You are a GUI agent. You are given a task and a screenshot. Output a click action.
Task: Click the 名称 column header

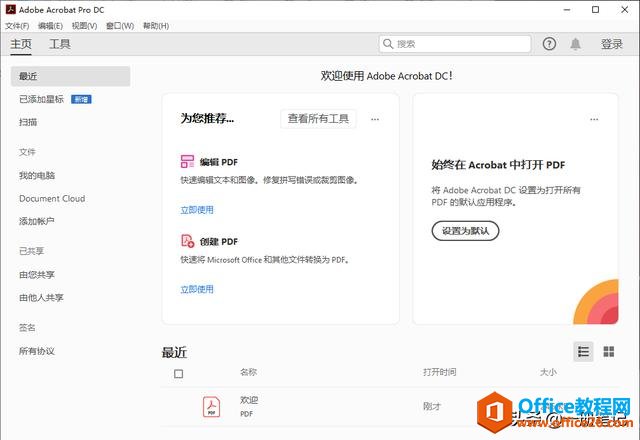coord(248,372)
